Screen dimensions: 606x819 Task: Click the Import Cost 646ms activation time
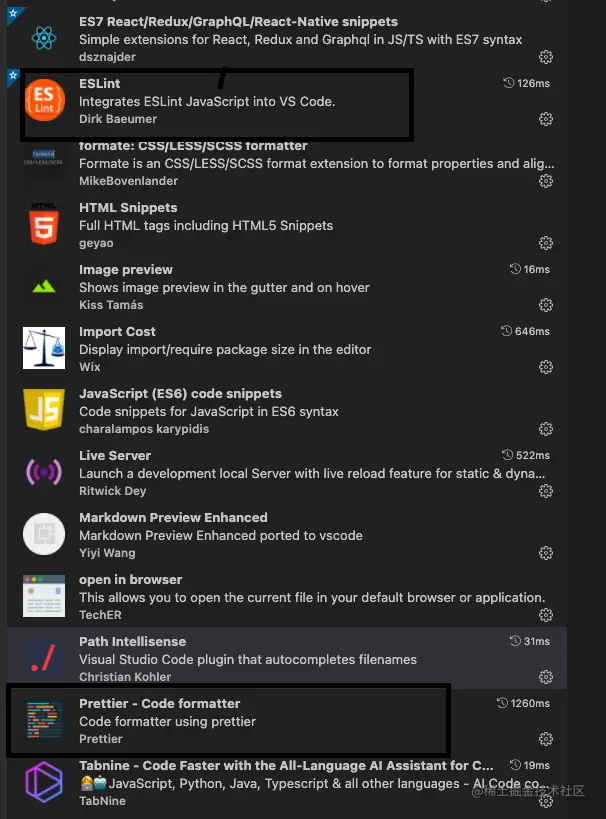(x=525, y=331)
